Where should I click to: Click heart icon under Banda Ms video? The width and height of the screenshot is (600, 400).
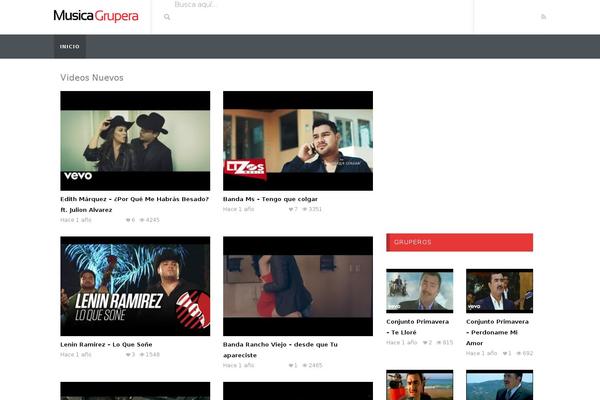291,209
